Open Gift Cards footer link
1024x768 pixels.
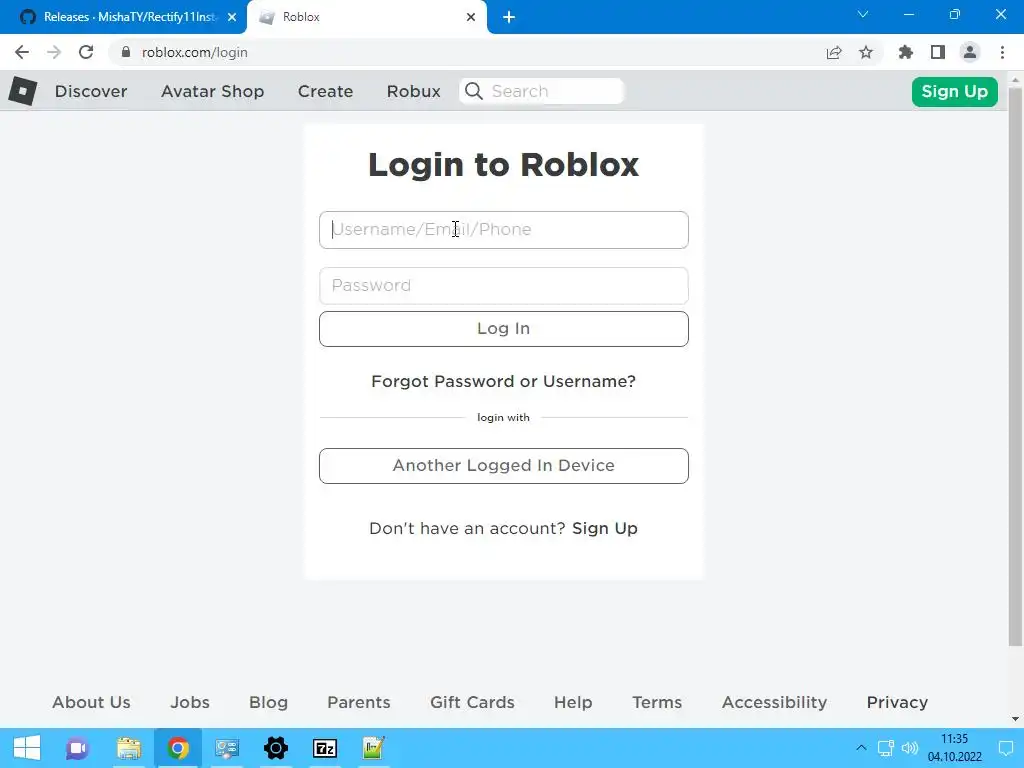[472, 702]
